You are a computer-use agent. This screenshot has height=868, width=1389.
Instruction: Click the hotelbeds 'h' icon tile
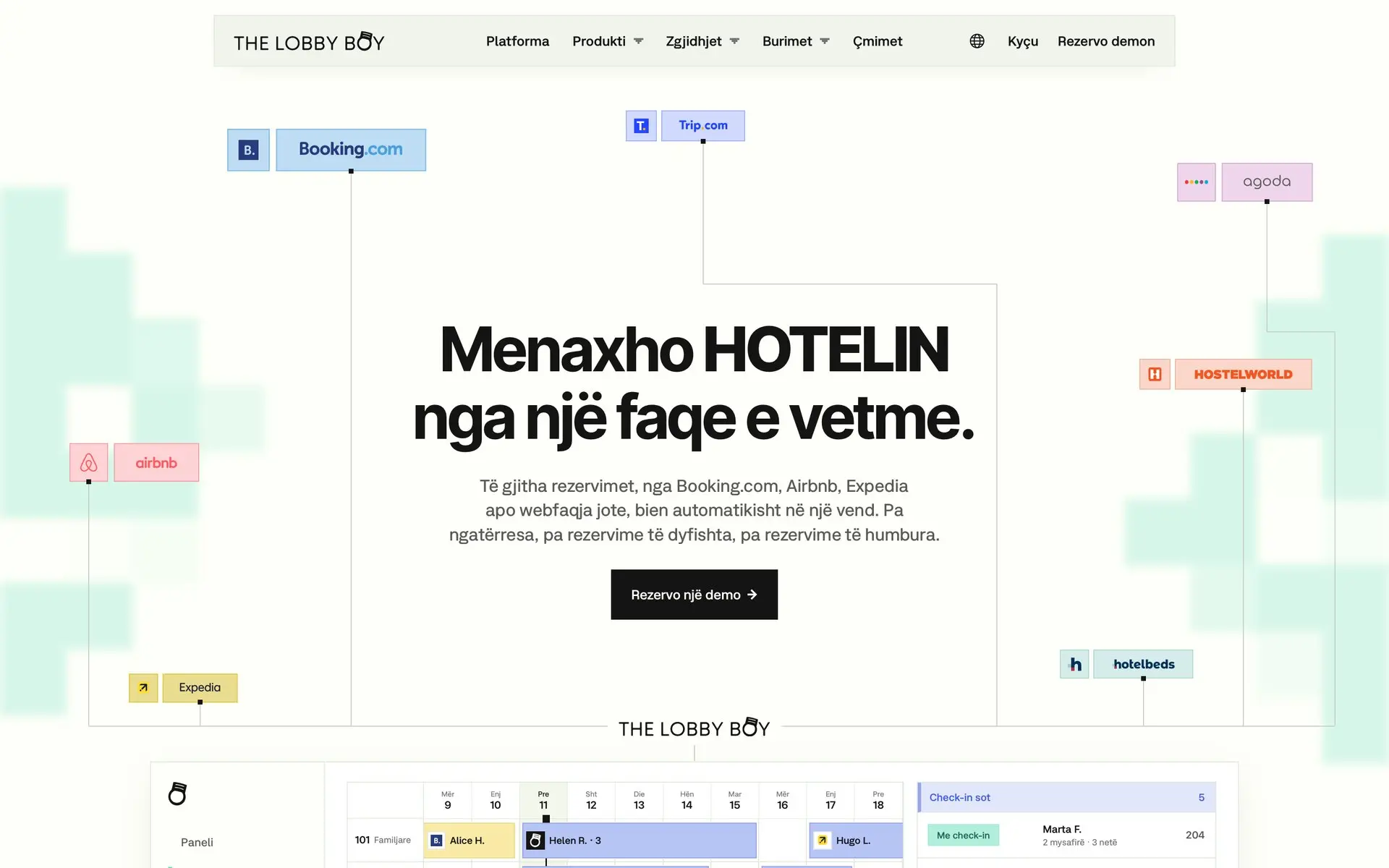click(1074, 664)
